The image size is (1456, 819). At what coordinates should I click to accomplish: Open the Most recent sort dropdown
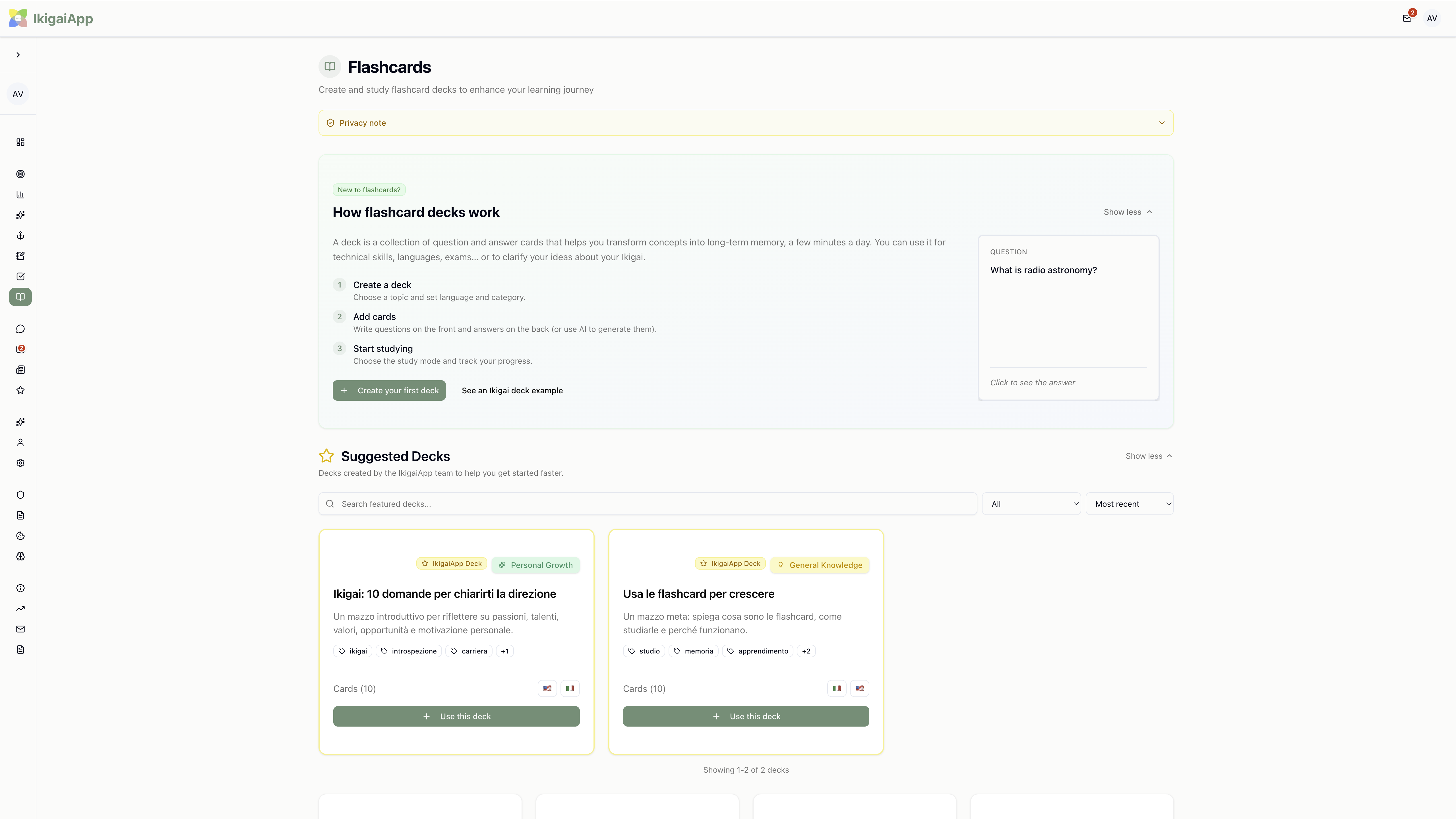[x=1129, y=503]
